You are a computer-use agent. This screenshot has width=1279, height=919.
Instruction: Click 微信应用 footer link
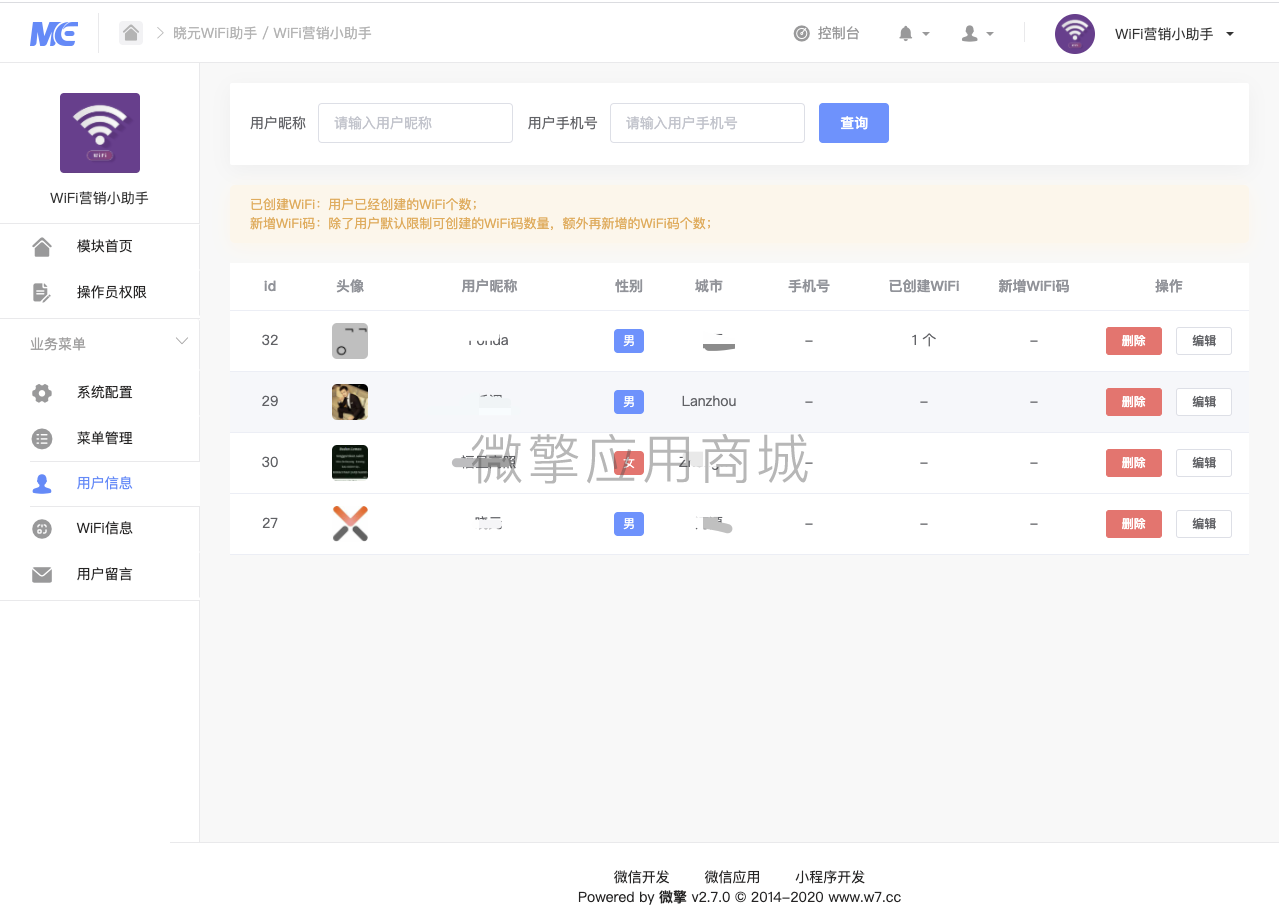(x=732, y=877)
